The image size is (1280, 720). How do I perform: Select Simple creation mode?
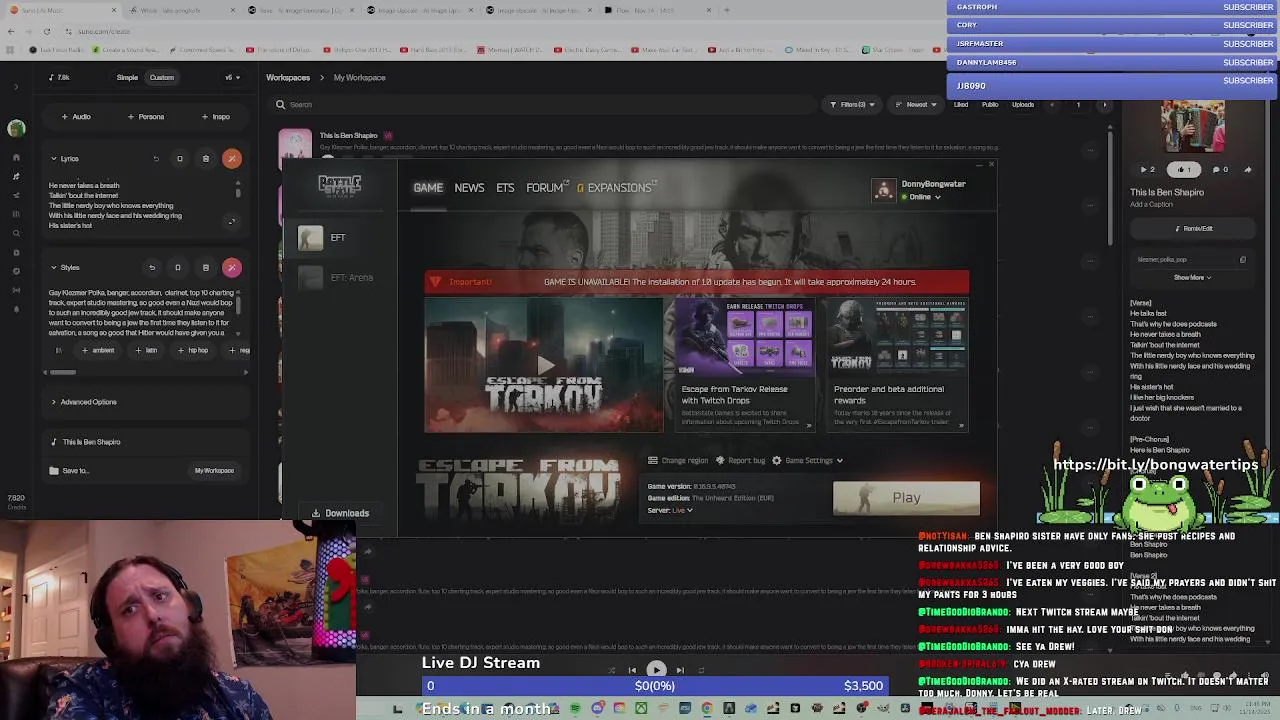pyautogui.click(x=127, y=78)
